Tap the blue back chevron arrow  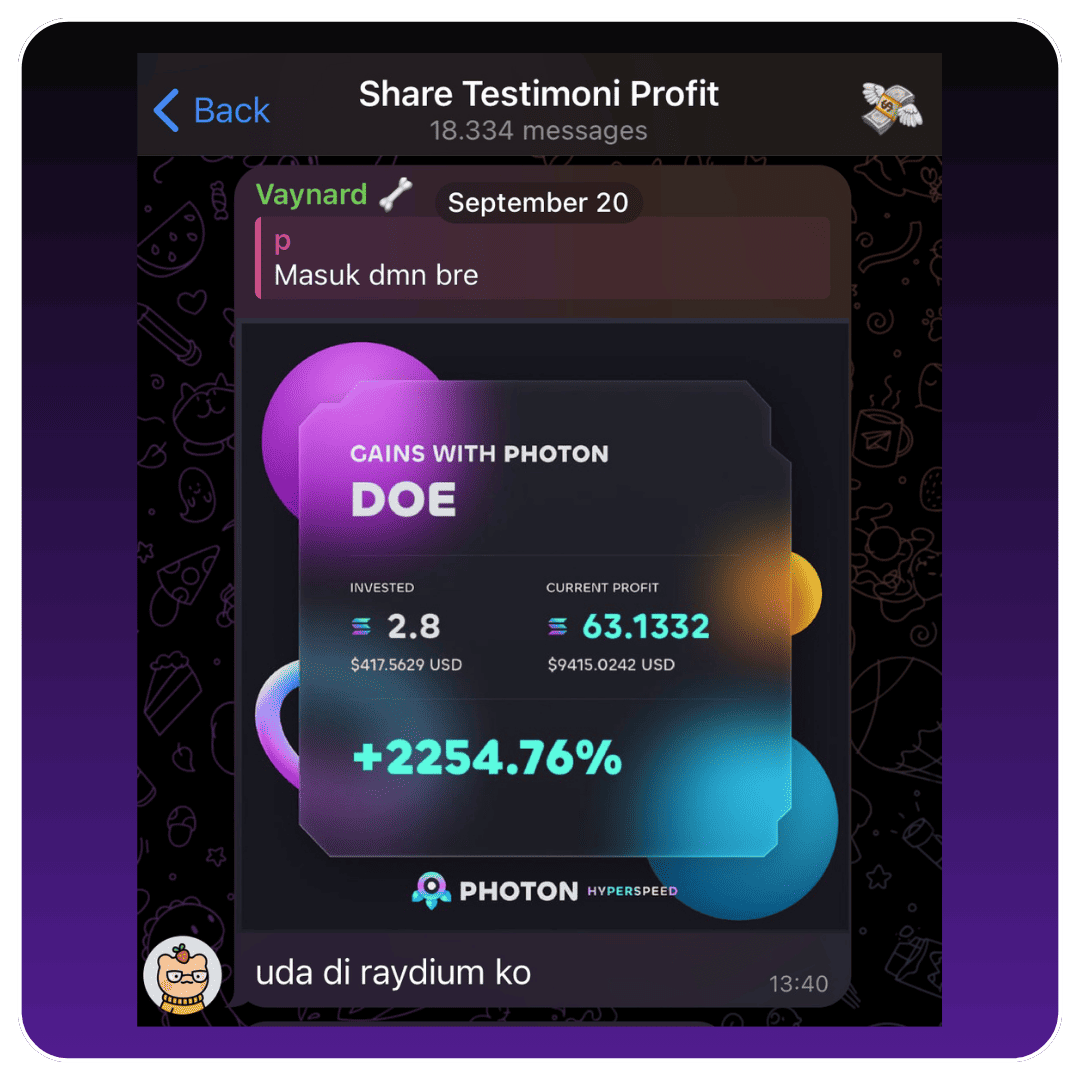tap(166, 110)
